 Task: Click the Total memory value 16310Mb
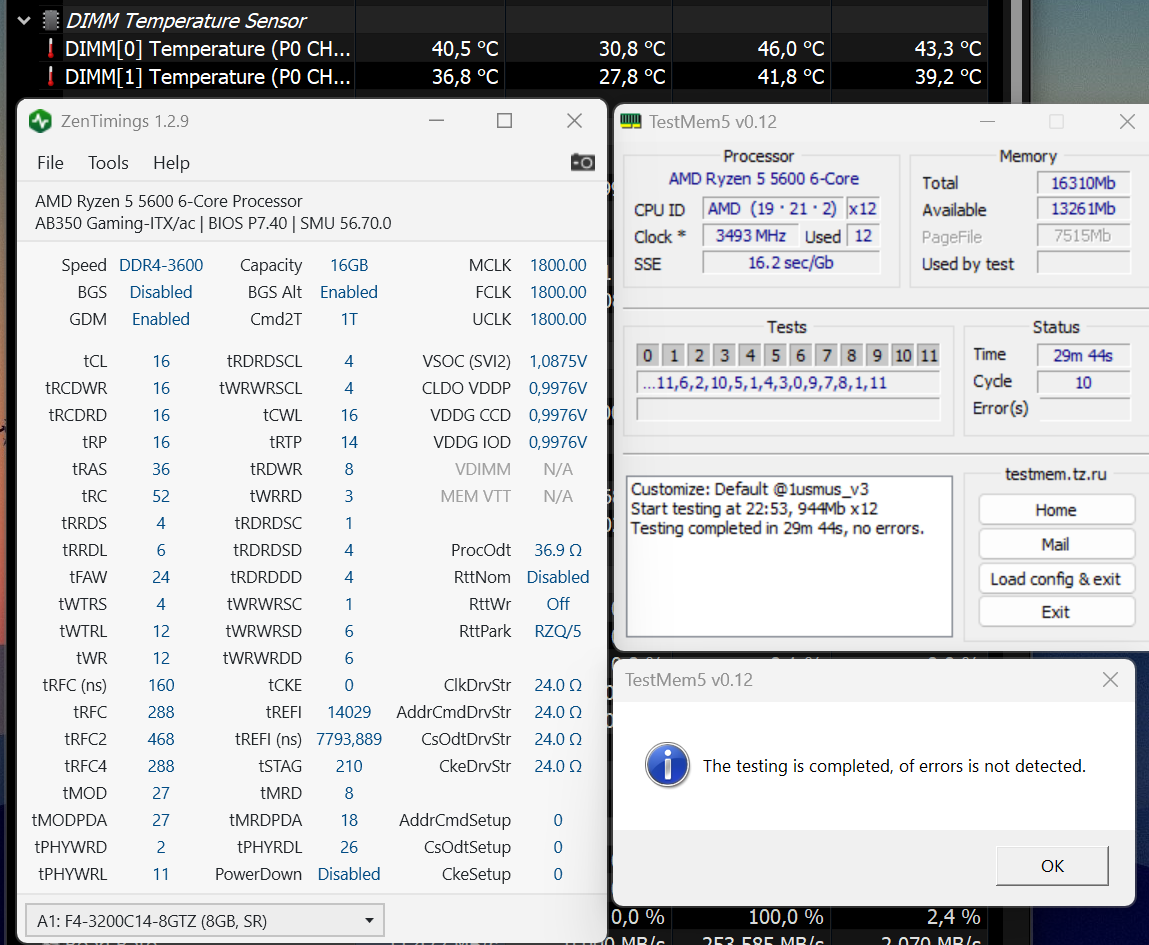click(1083, 182)
